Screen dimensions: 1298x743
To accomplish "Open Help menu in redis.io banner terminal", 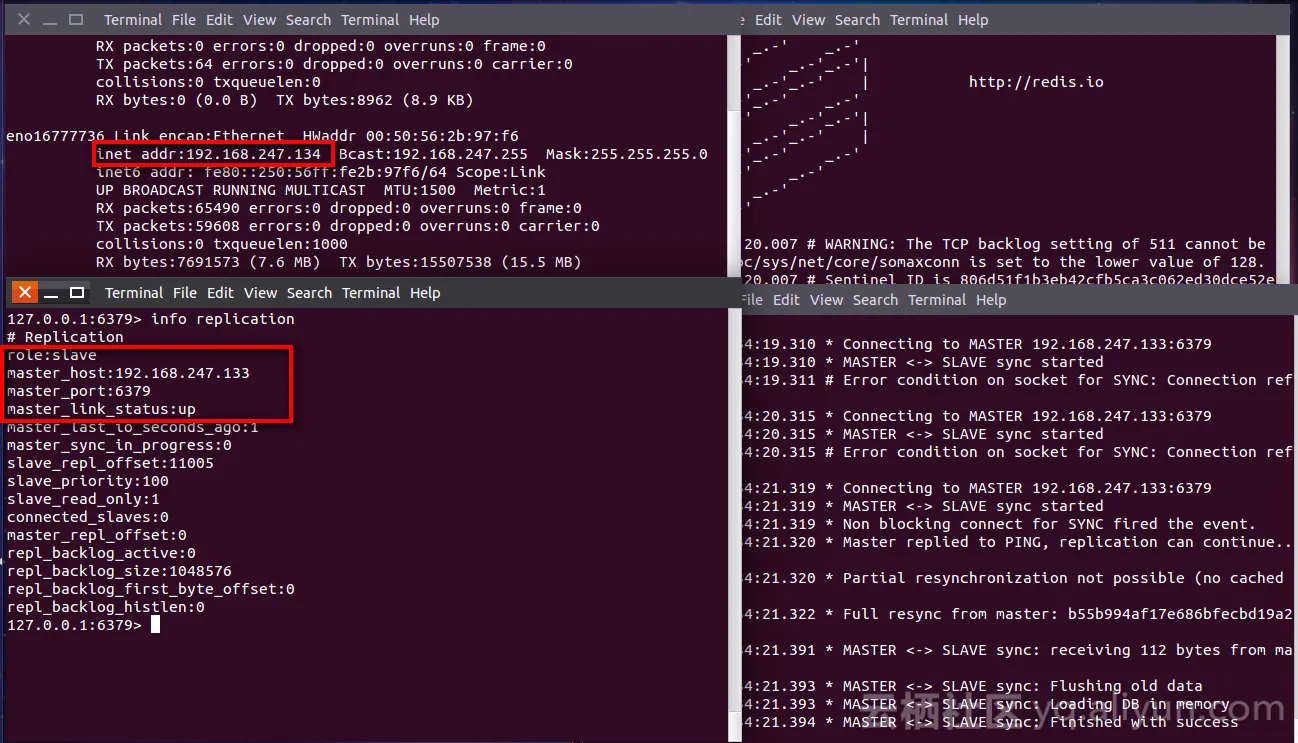I will click(973, 20).
